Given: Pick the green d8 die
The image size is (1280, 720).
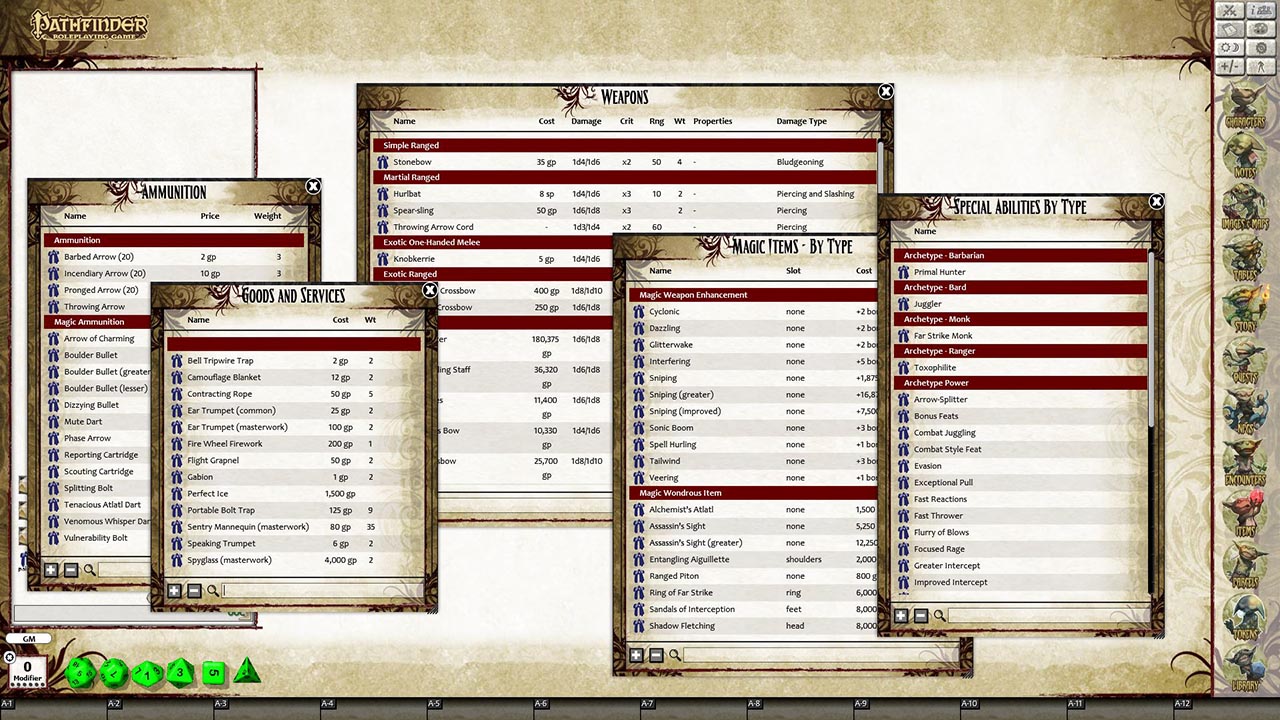Looking at the screenshot, I should pyautogui.click(x=181, y=672).
